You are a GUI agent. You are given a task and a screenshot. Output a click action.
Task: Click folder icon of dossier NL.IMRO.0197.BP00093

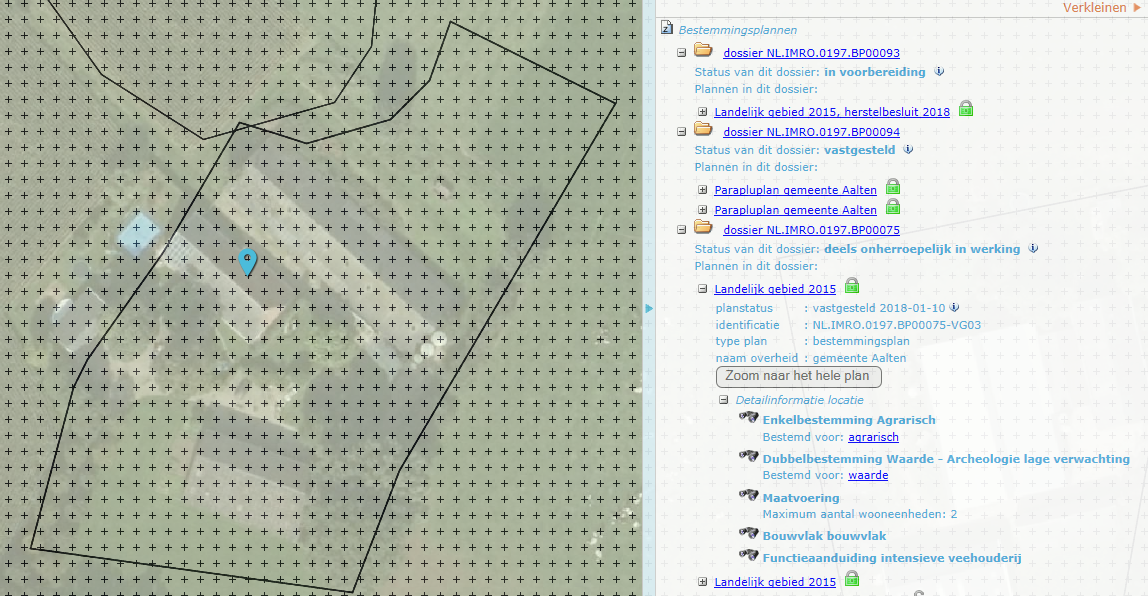[x=703, y=50]
